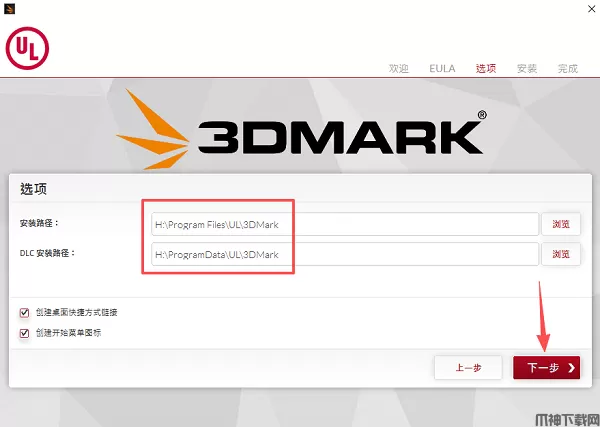Image resolution: width=600 pixels, height=427 pixels.
Task: Uncheck 创建桌面快捷方式链接 checkbox
Action: pos(24,313)
